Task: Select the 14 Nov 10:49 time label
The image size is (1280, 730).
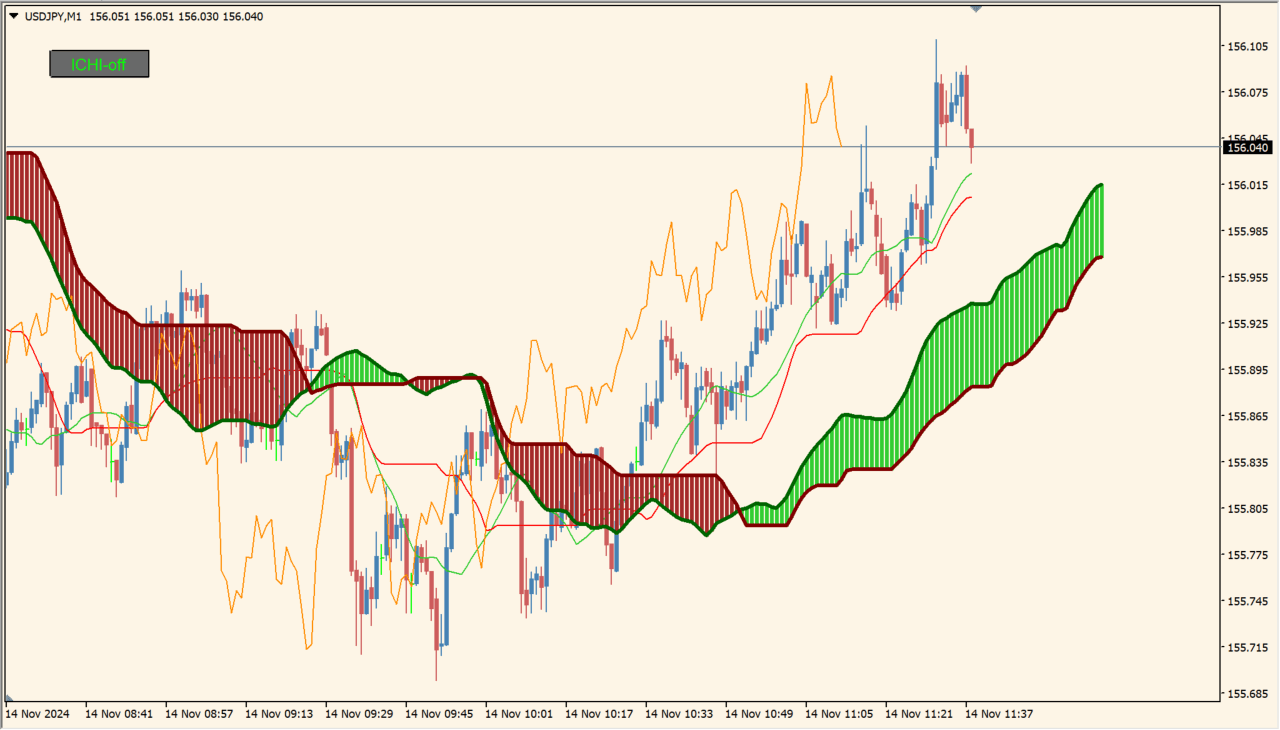Action: click(x=759, y=714)
